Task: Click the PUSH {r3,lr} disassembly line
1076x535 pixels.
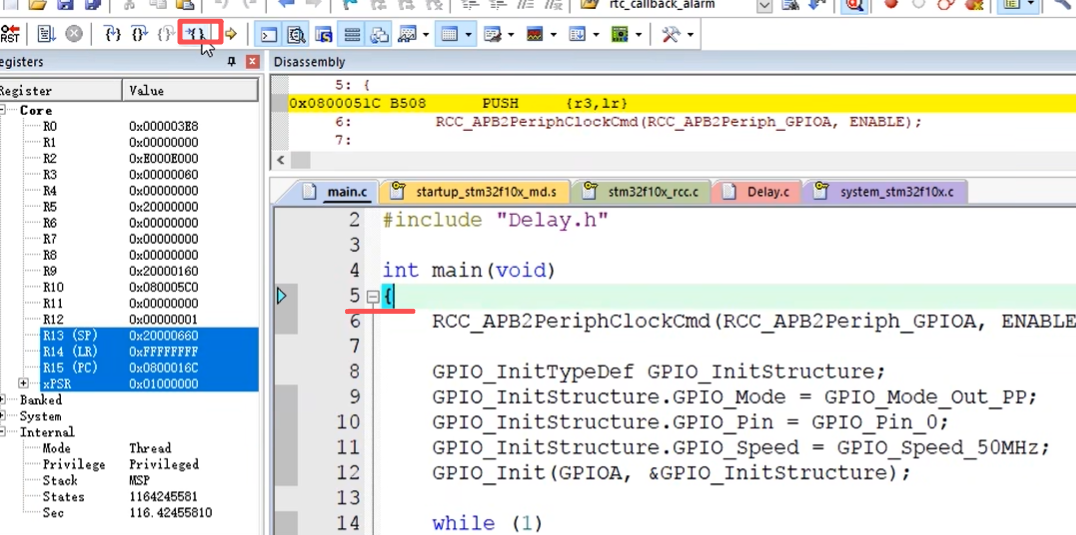Action: (682, 104)
